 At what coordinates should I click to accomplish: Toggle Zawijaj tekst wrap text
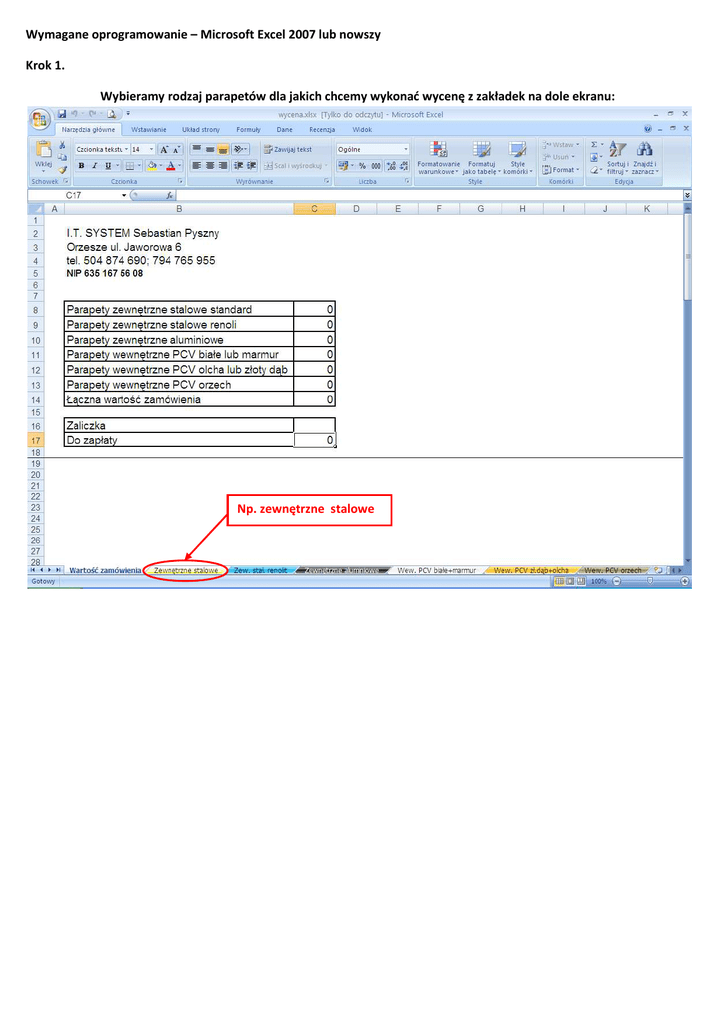click(287, 149)
